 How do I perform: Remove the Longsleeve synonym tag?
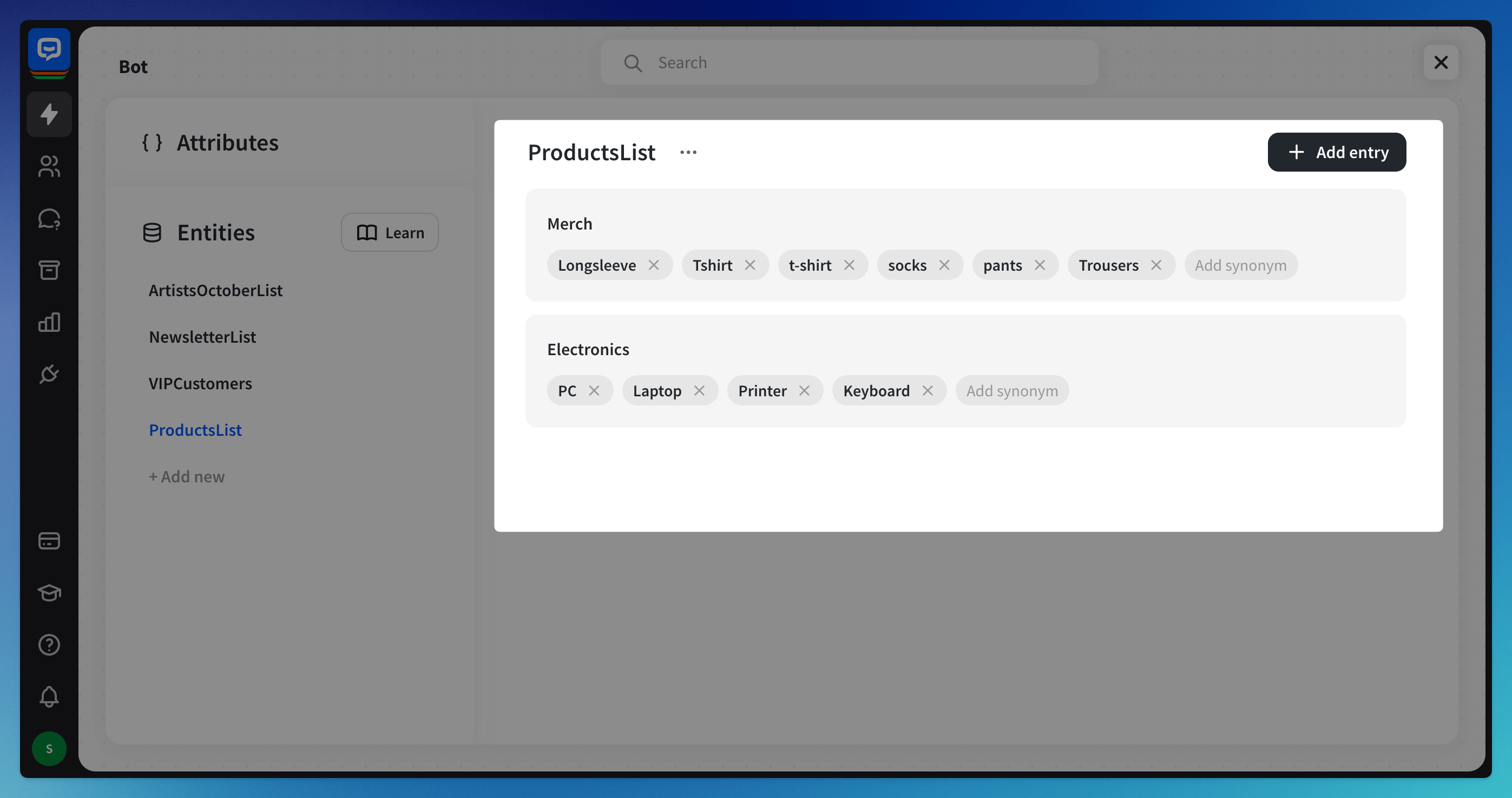click(653, 265)
